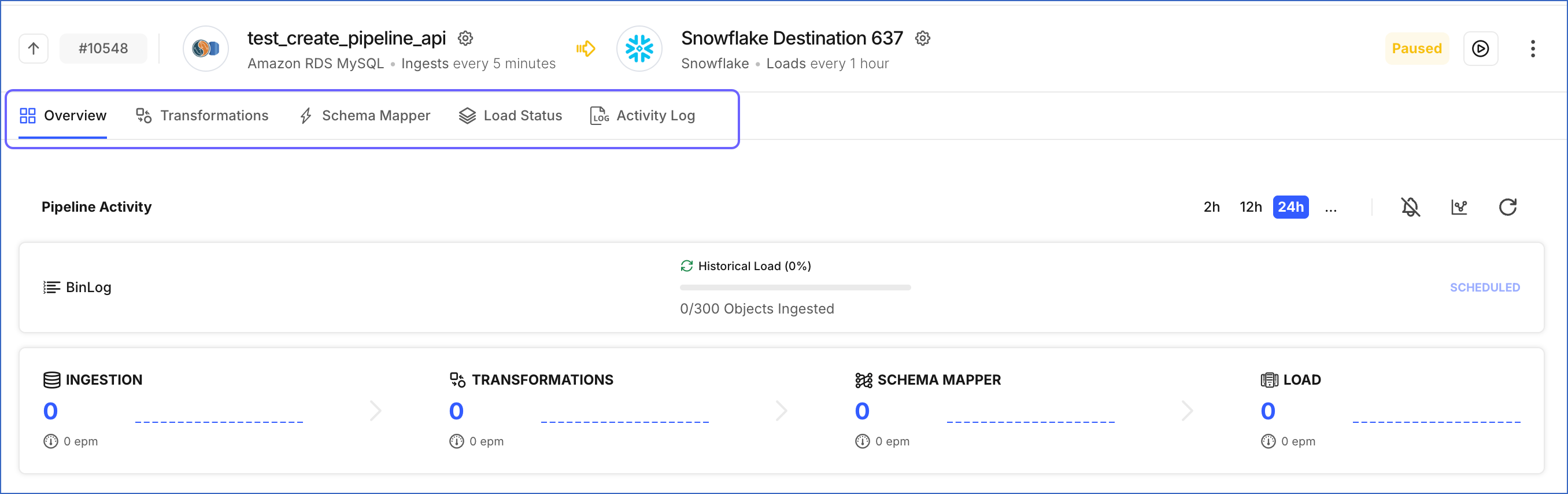Click the Historical Load progress bar
The image size is (1568, 494).
(x=795, y=287)
